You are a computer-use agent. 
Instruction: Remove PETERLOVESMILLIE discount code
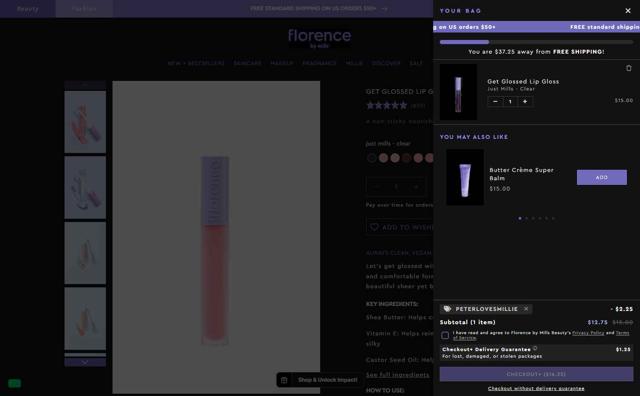click(526, 309)
